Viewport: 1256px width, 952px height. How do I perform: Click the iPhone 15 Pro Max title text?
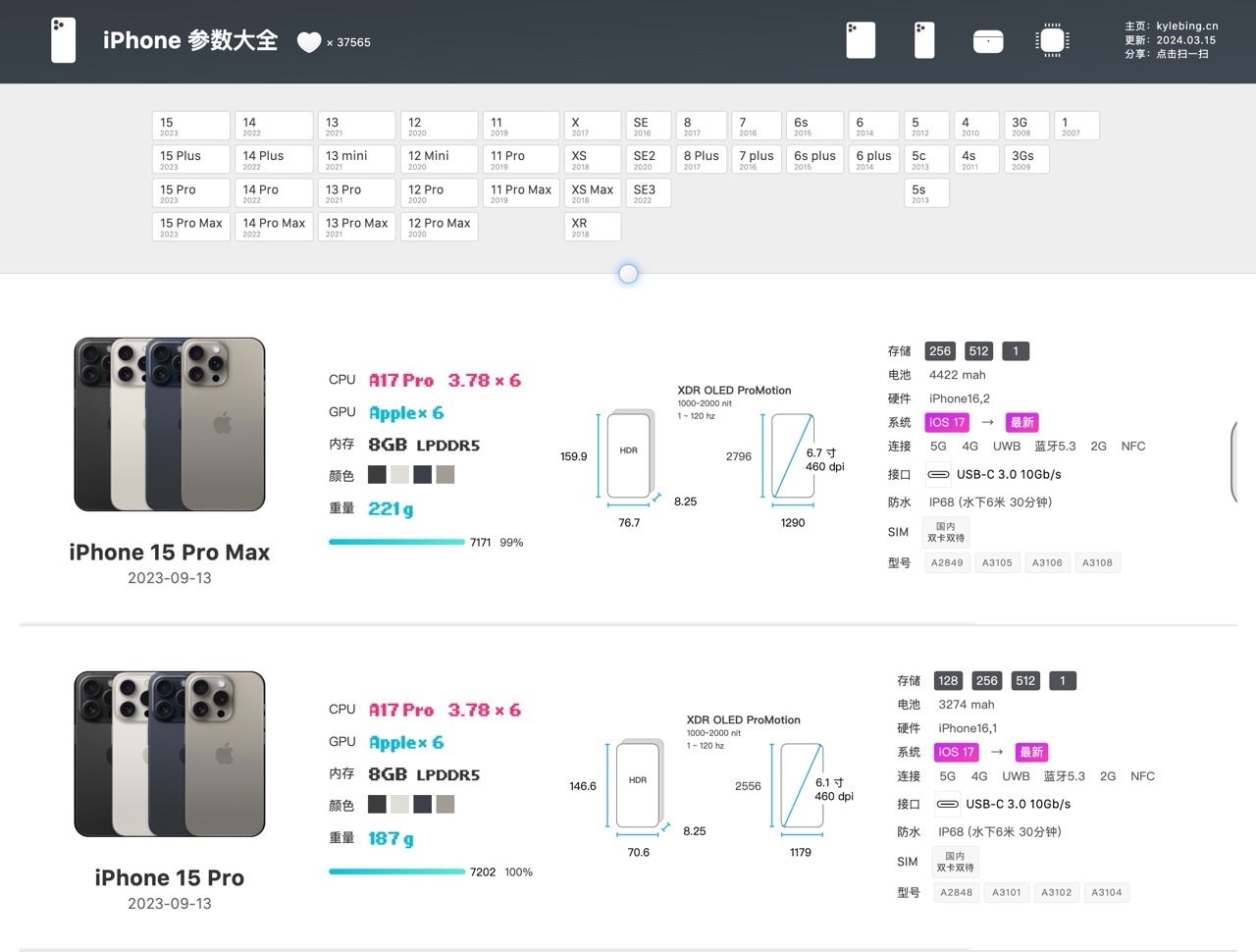pyautogui.click(x=170, y=553)
